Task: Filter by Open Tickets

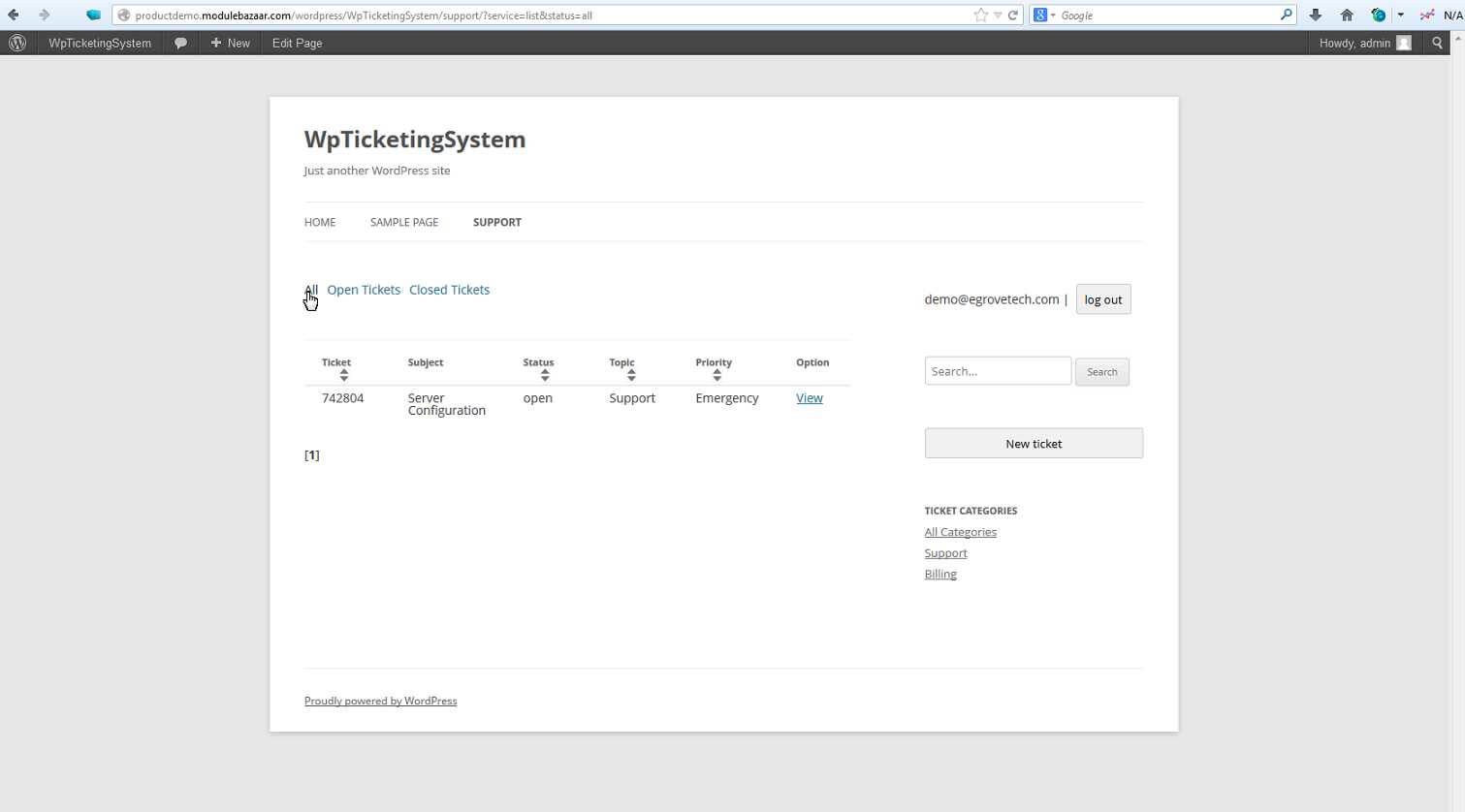Action: (x=364, y=290)
